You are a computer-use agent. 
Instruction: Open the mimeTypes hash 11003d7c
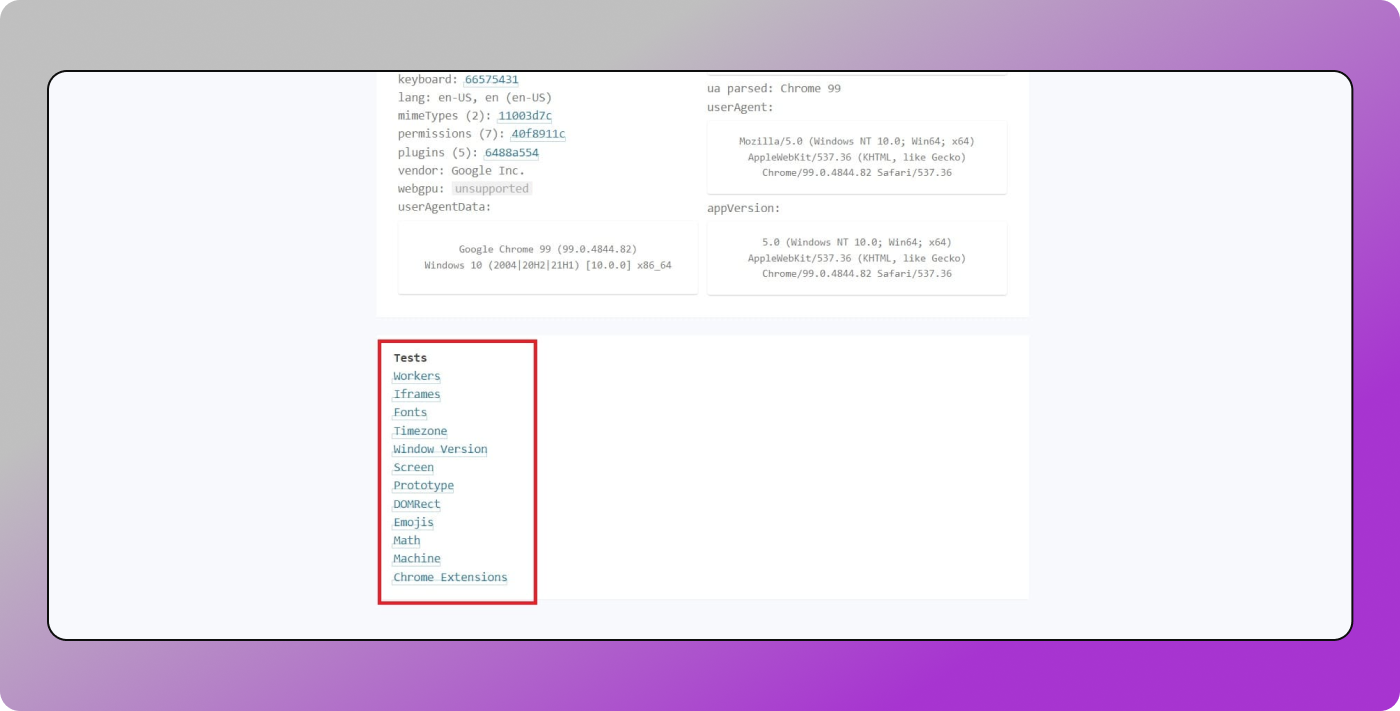(525, 116)
